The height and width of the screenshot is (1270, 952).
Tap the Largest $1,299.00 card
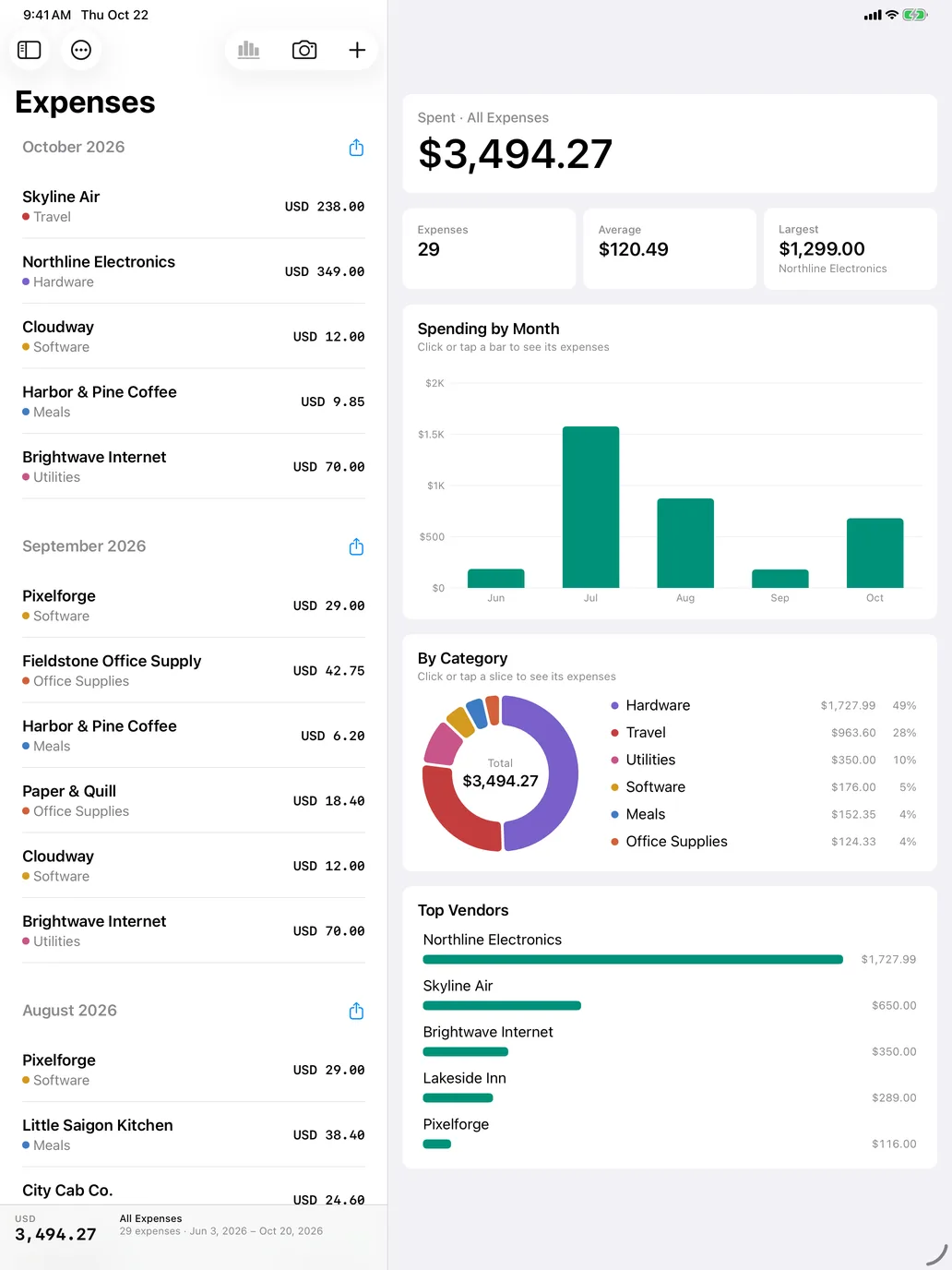[851, 248]
